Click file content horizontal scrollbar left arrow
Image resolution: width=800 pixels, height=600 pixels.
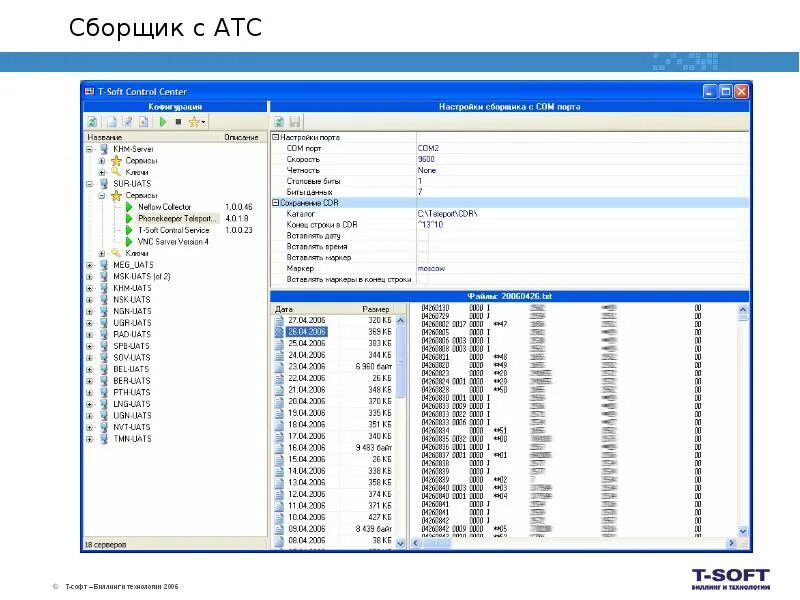click(415, 543)
